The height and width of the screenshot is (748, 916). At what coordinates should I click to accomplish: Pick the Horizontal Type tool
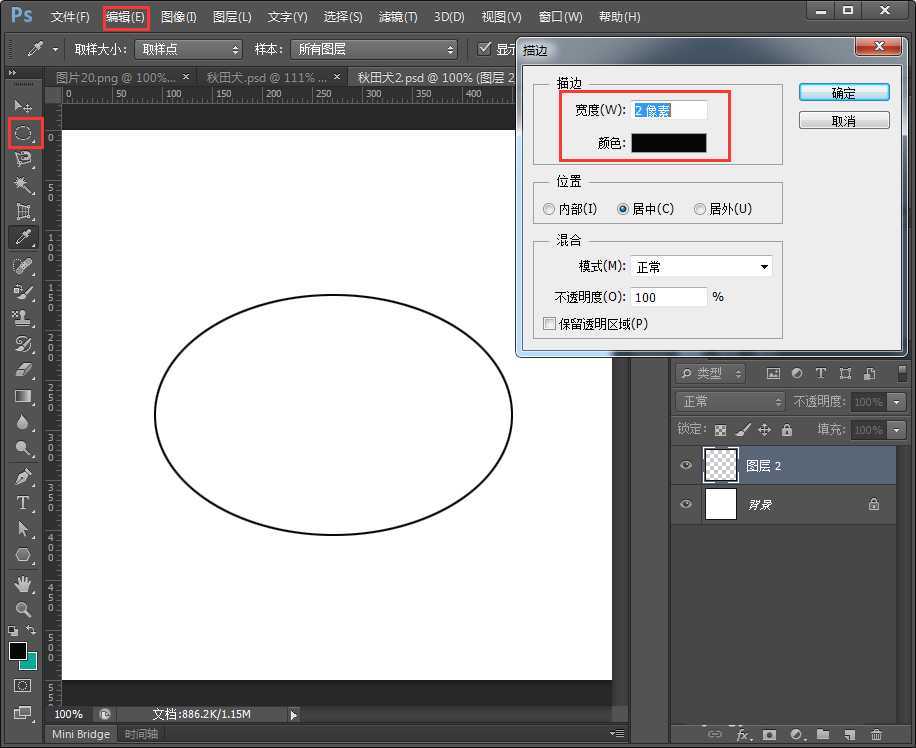(x=24, y=503)
